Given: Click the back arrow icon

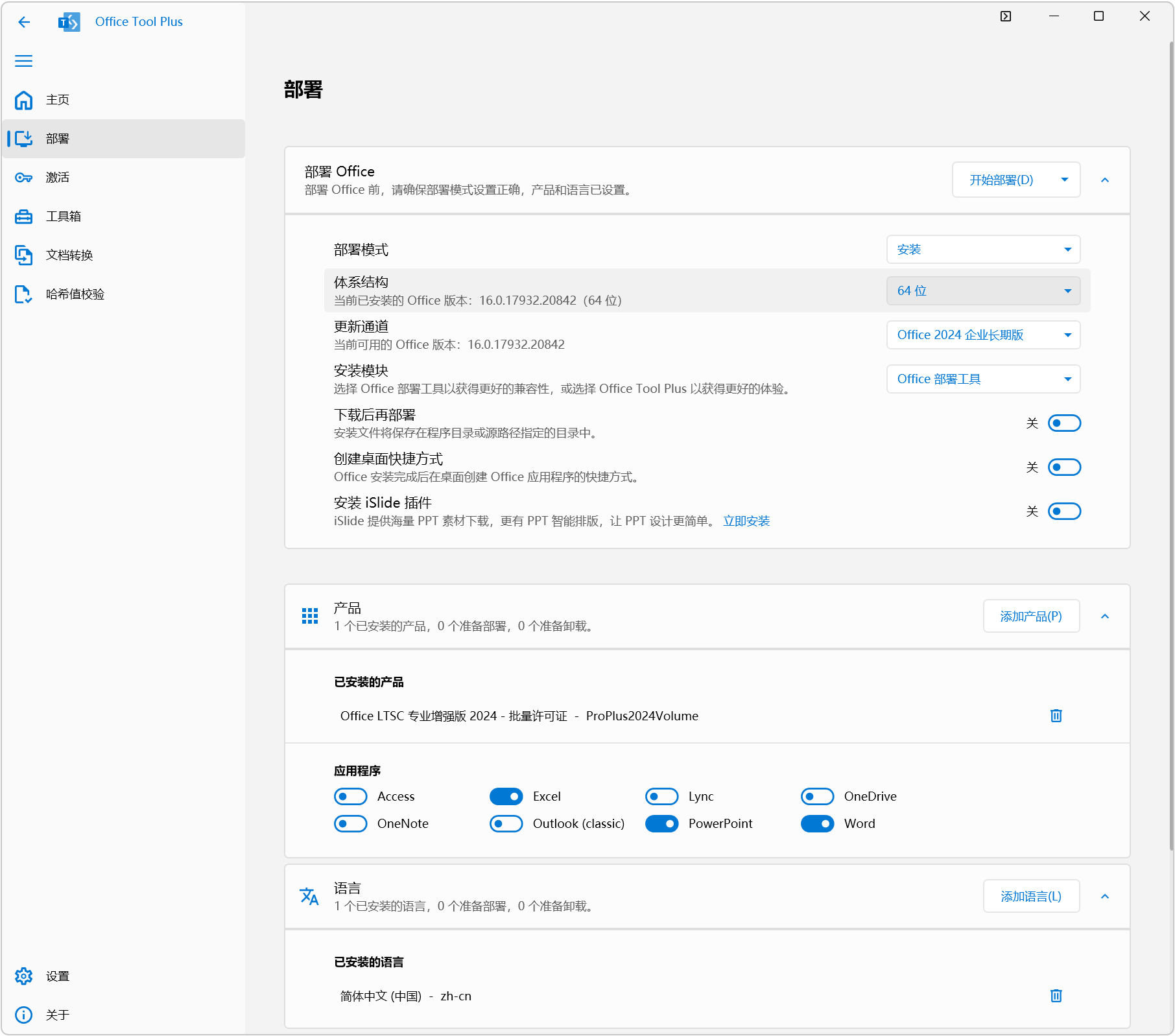Looking at the screenshot, I should [24, 22].
